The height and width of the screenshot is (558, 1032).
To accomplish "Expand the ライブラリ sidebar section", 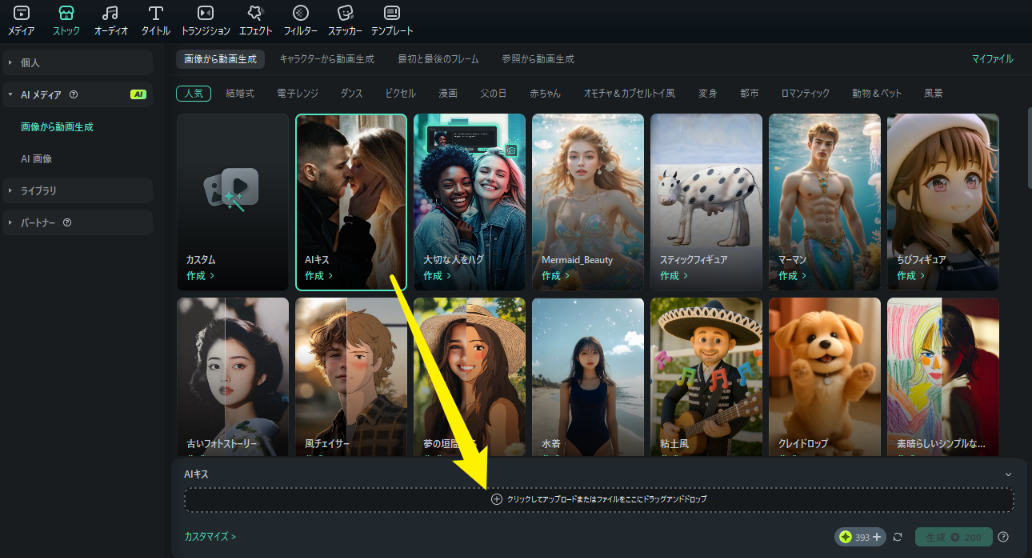I will pos(78,190).
